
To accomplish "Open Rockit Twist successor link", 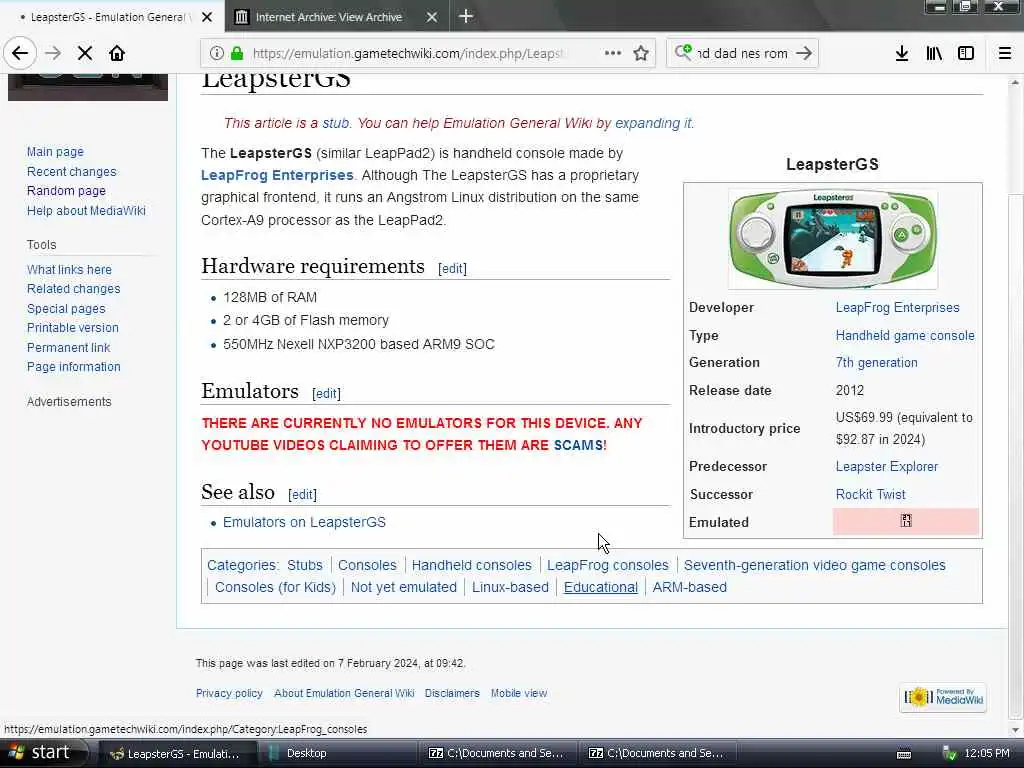I will pyautogui.click(x=871, y=494).
